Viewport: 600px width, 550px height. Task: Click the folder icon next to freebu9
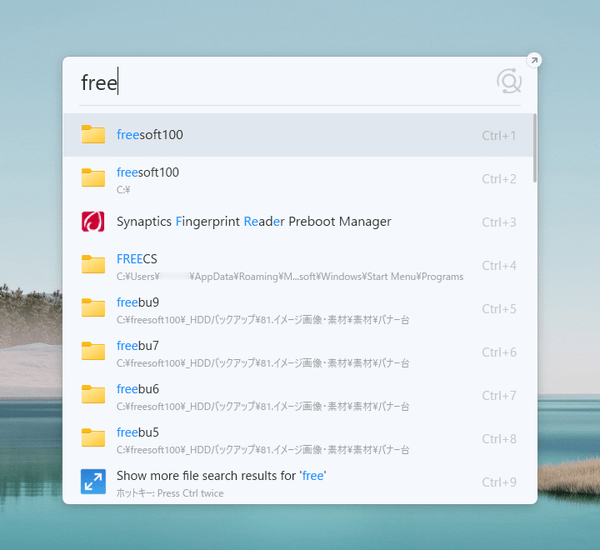coord(93,307)
